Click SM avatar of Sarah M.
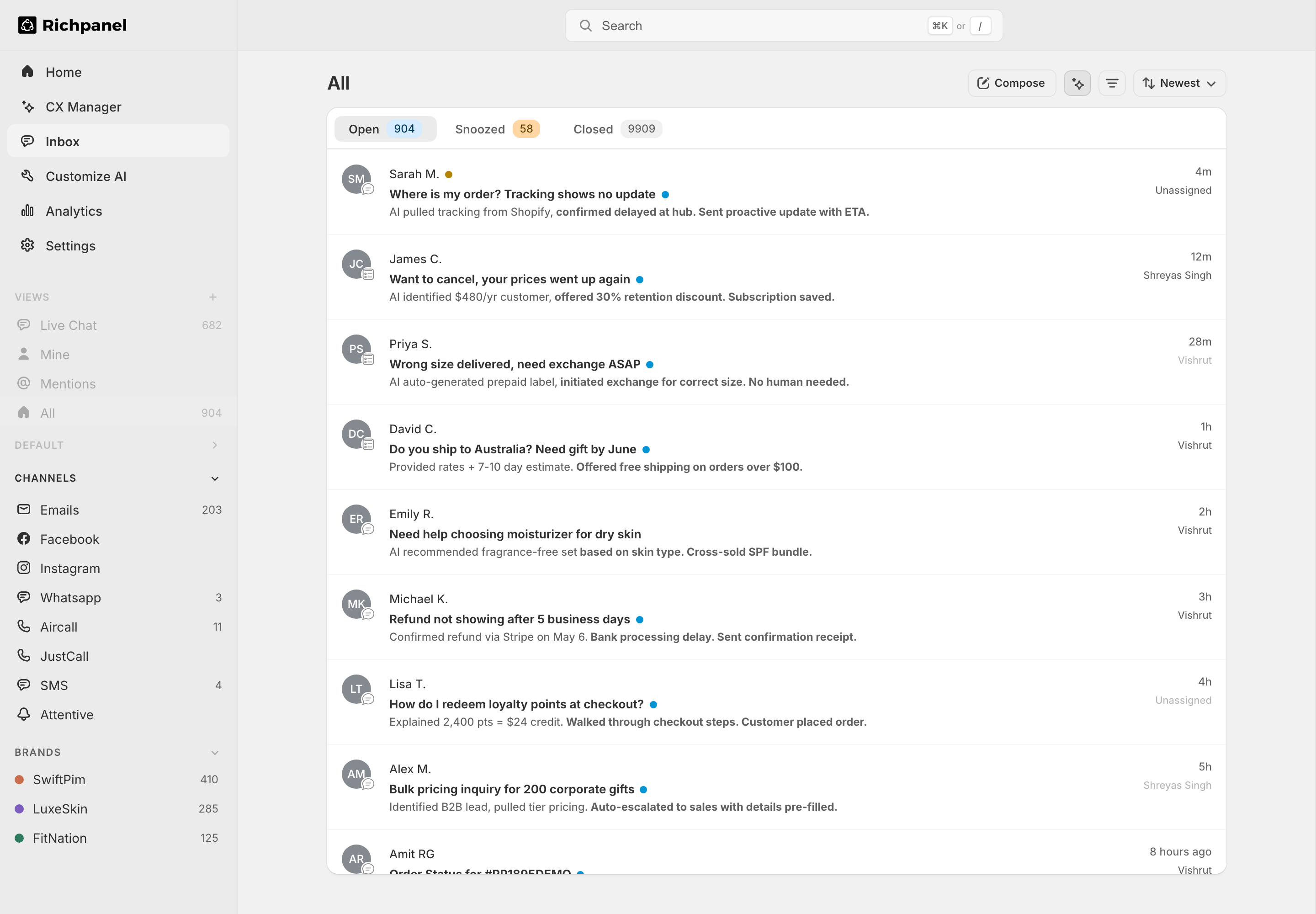The image size is (1316, 914). point(356,179)
